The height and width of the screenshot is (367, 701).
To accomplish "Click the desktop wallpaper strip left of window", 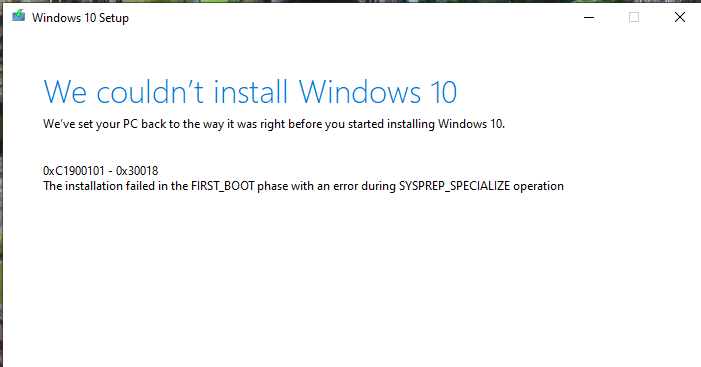I will pyautogui.click(x=1, y=188).
